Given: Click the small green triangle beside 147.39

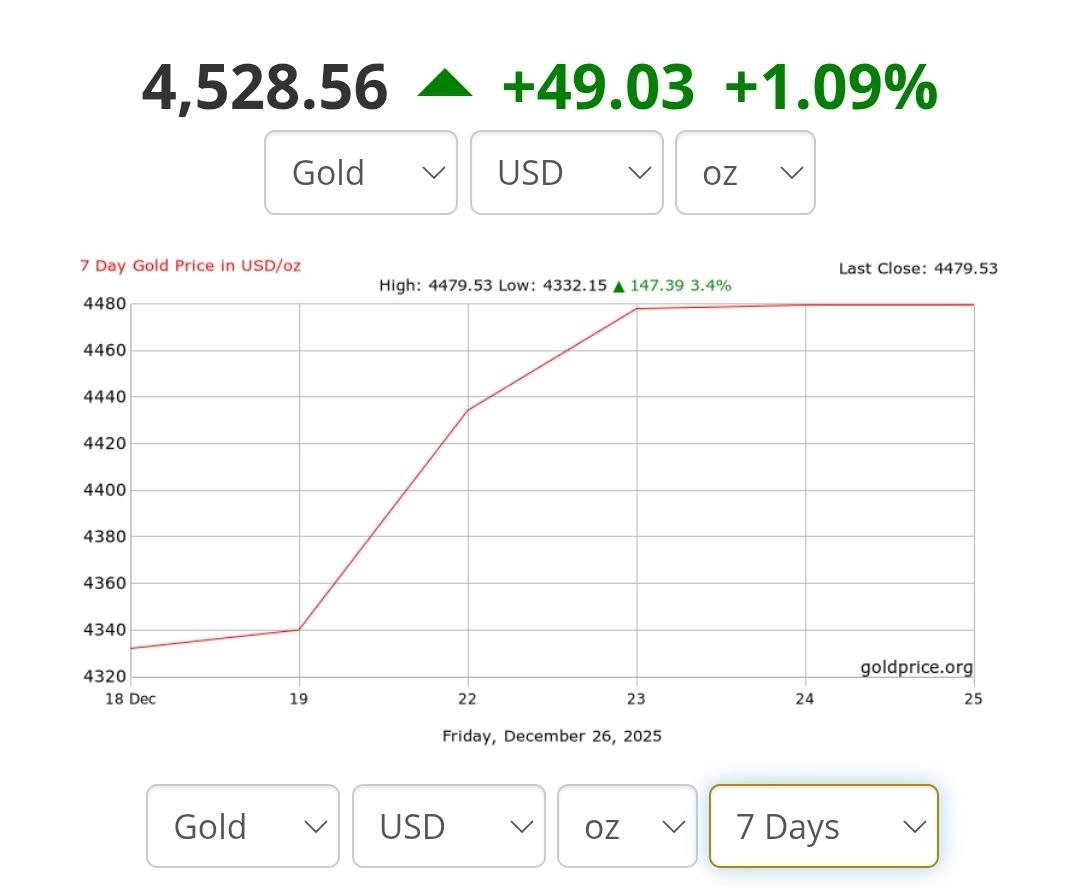Looking at the screenshot, I should point(619,286).
